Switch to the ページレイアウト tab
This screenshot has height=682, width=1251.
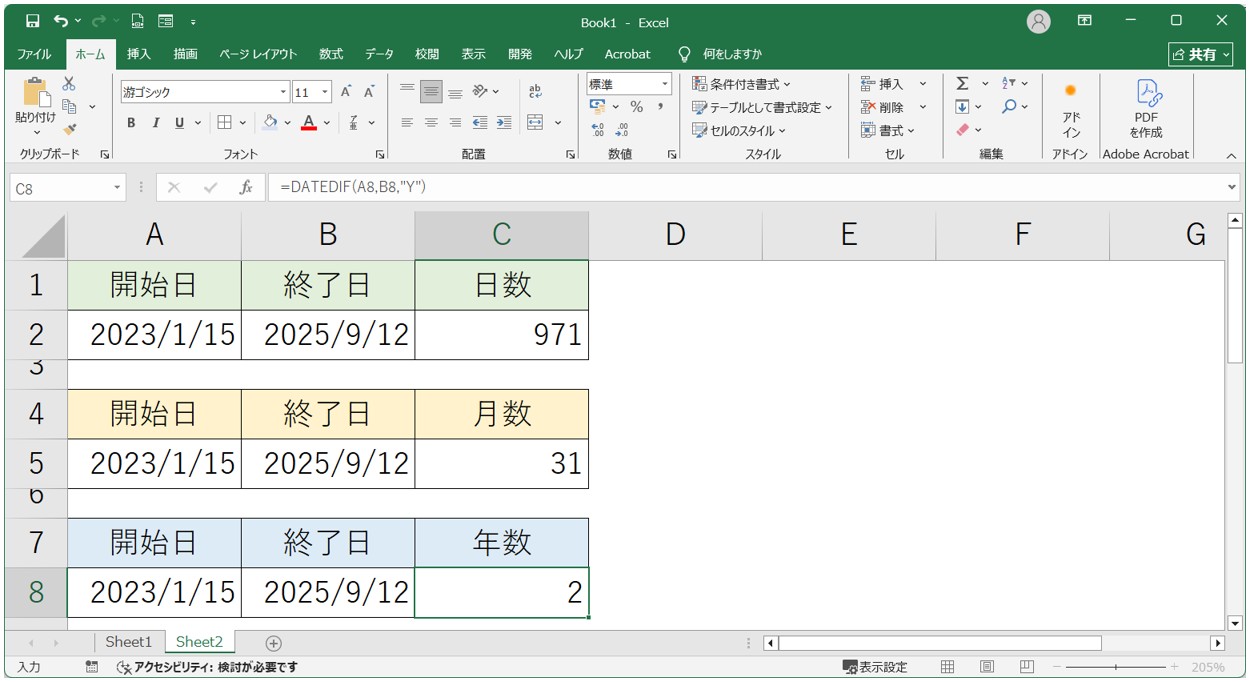258,54
